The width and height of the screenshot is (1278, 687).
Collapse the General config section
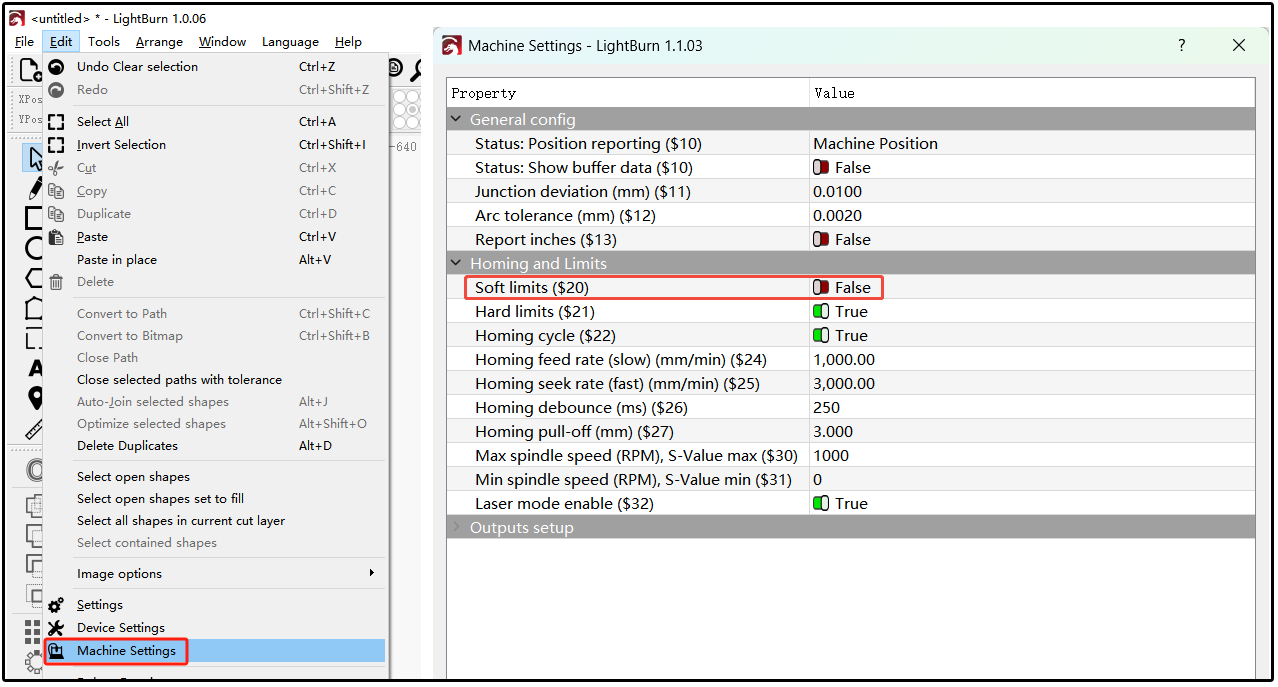457,120
